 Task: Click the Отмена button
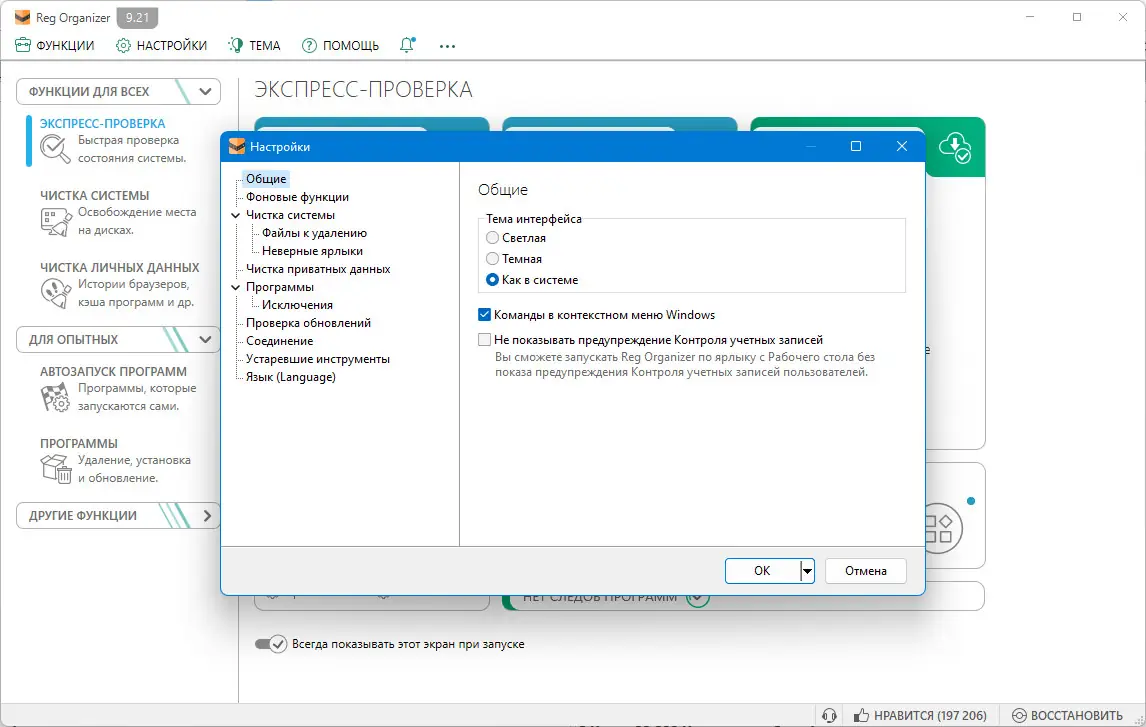pos(866,571)
